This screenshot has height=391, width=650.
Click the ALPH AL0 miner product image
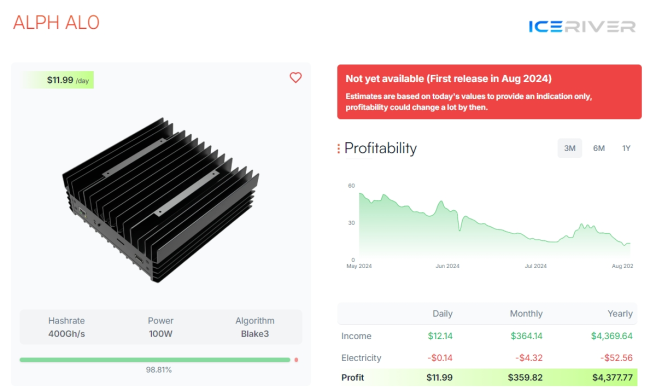click(160, 200)
